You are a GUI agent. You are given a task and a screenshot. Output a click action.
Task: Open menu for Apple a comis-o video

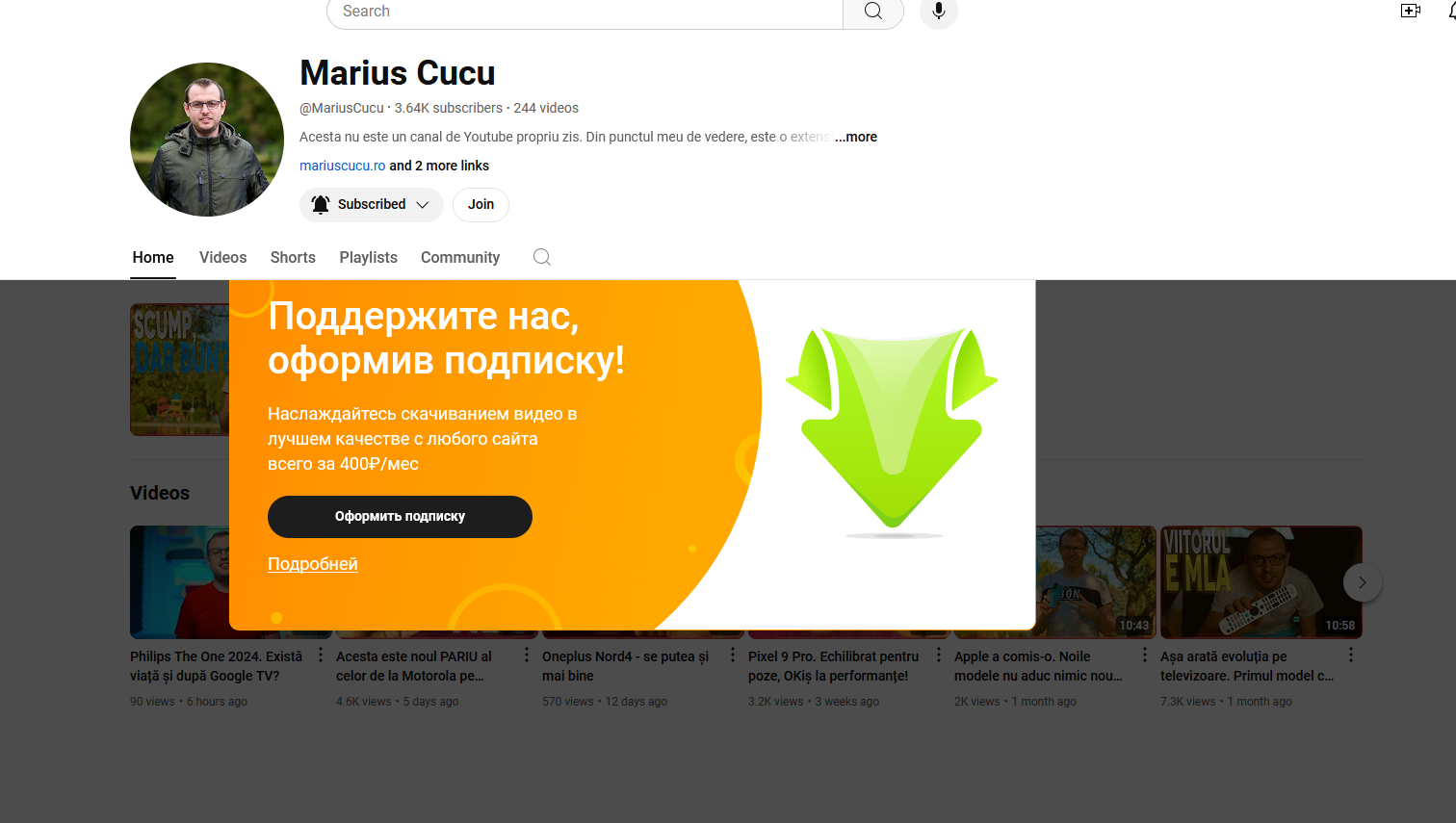pos(1145,655)
